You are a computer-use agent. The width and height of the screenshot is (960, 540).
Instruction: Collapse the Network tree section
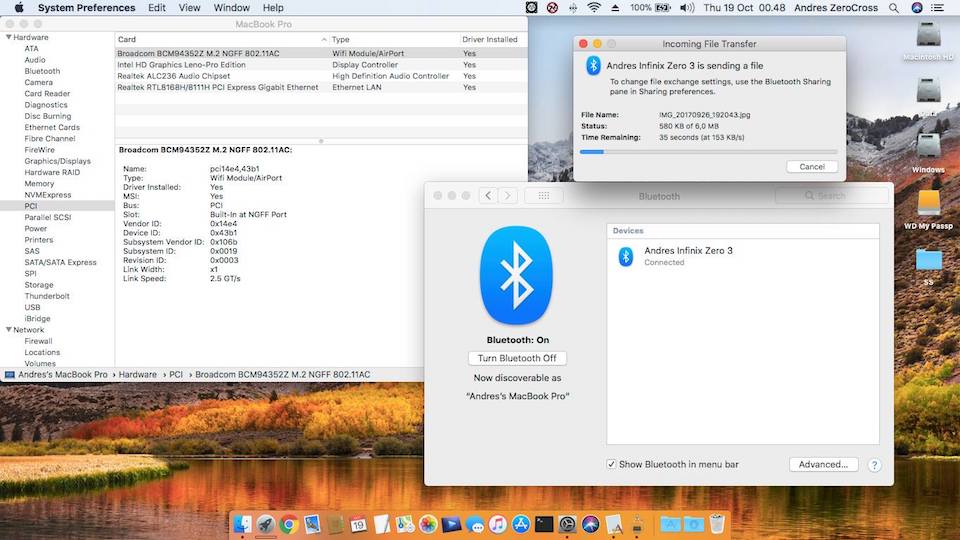pos(9,329)
